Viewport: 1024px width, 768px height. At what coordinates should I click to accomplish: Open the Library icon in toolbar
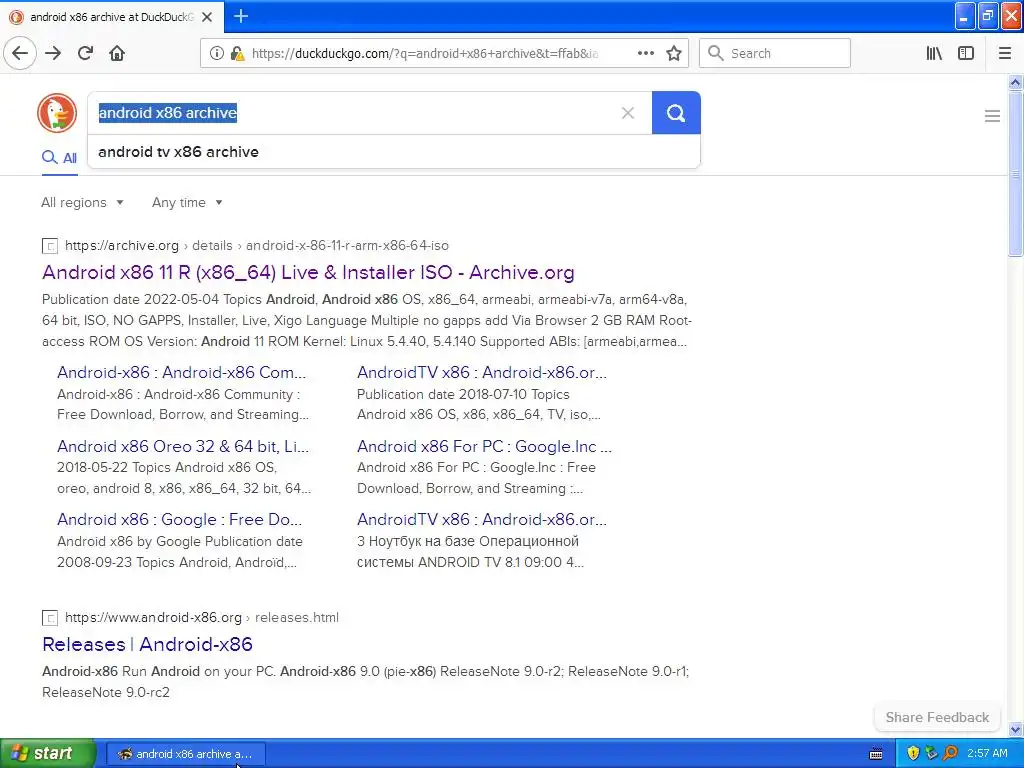tap(934, 53)
